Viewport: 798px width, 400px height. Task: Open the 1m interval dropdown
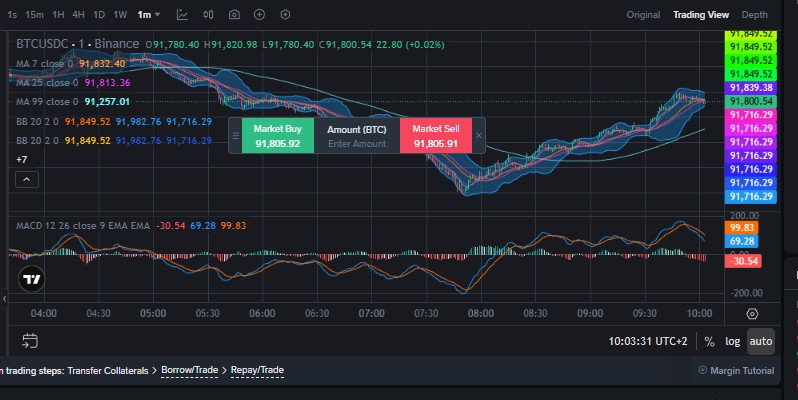click(149, 15)
